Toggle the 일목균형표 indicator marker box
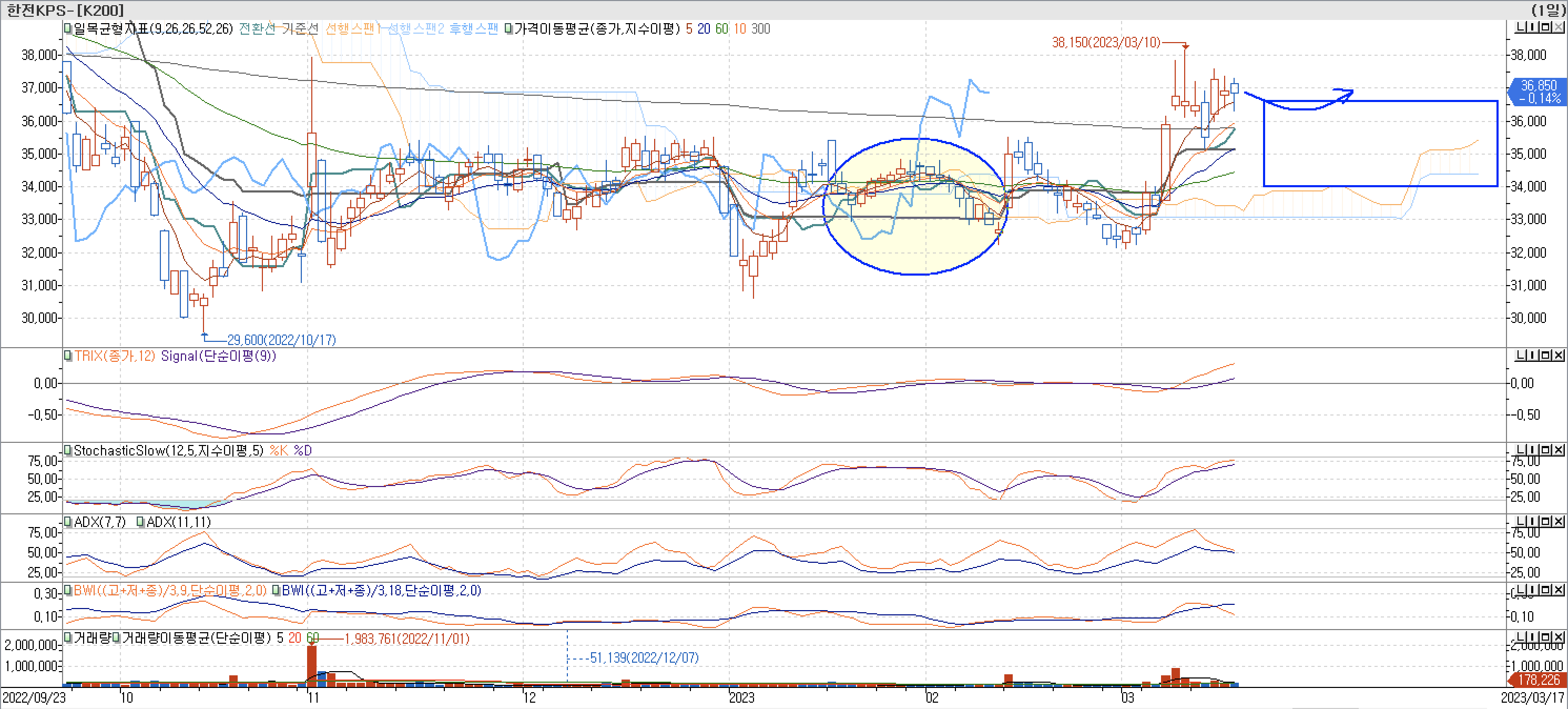 tap(67, 28)
